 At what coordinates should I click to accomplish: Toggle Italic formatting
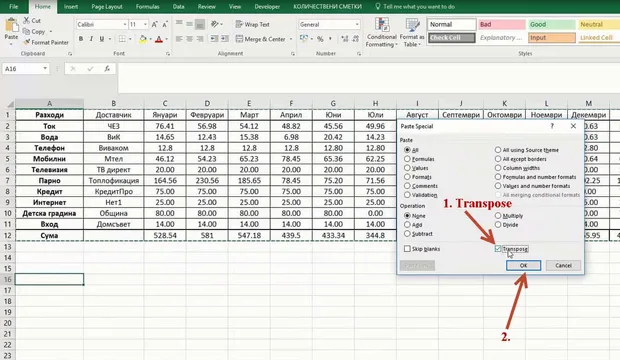(91, 39)
